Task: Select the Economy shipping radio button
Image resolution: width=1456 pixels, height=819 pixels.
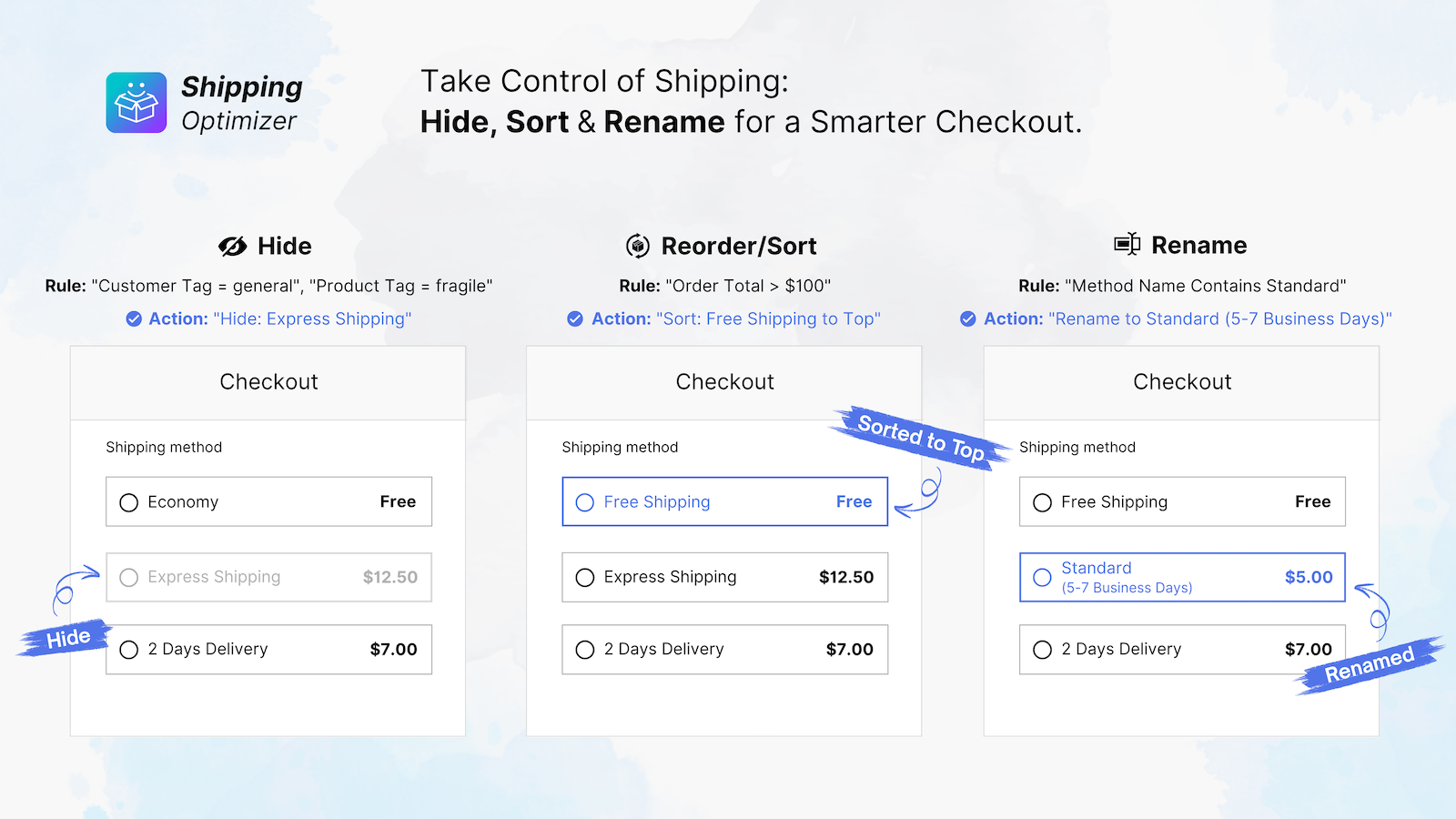Action: 129,502
